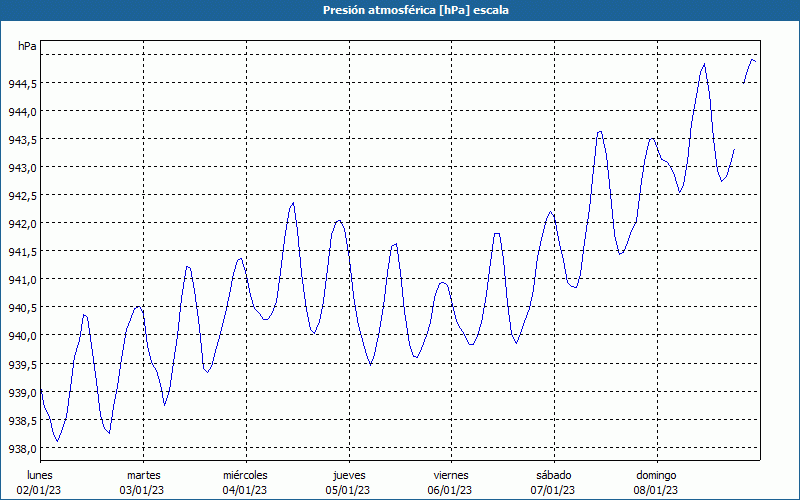
Task: Select the date 04/01/23
Action: tap(245, 490)
